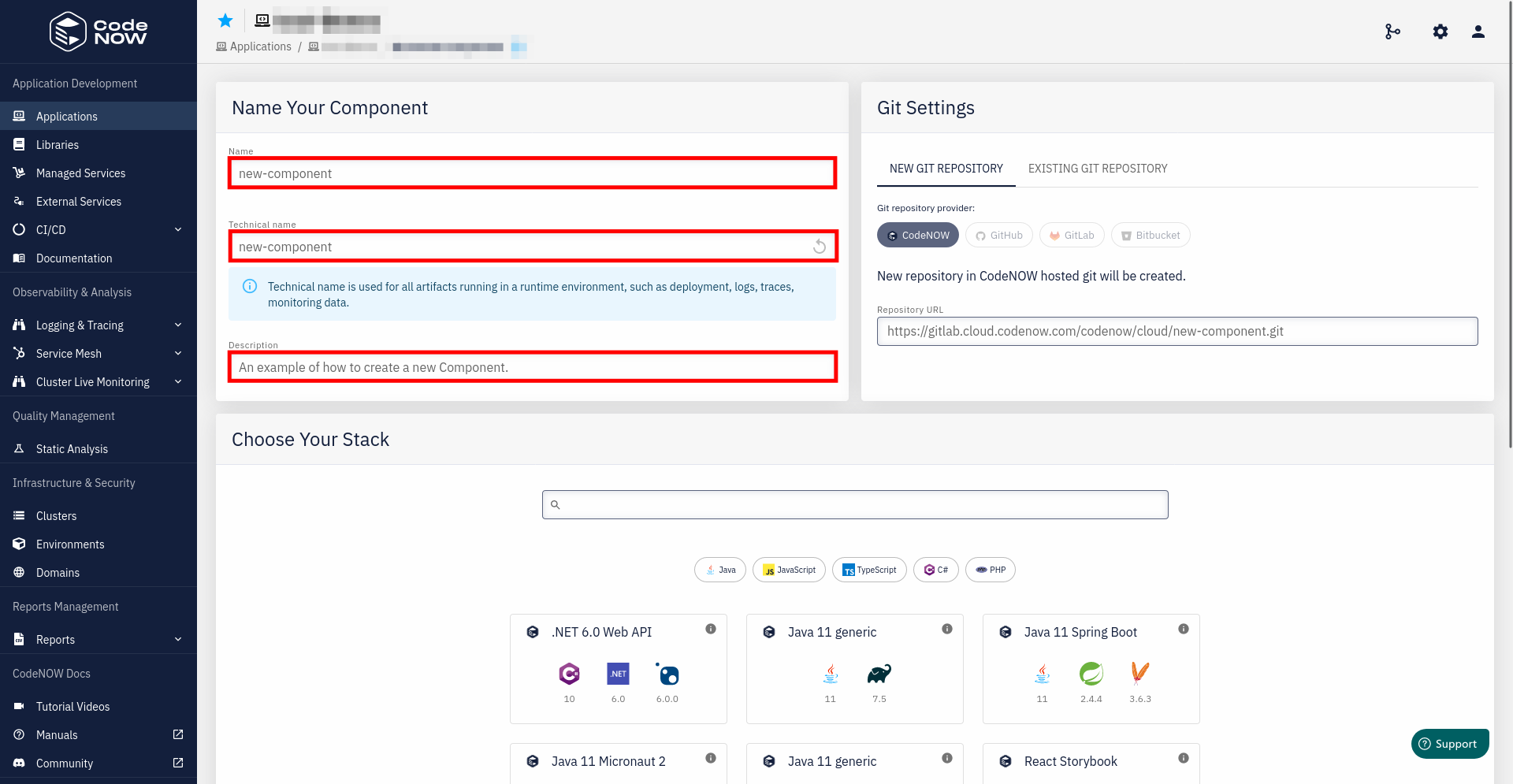
Task: Open the Support button
Action: pos(1450,744)
